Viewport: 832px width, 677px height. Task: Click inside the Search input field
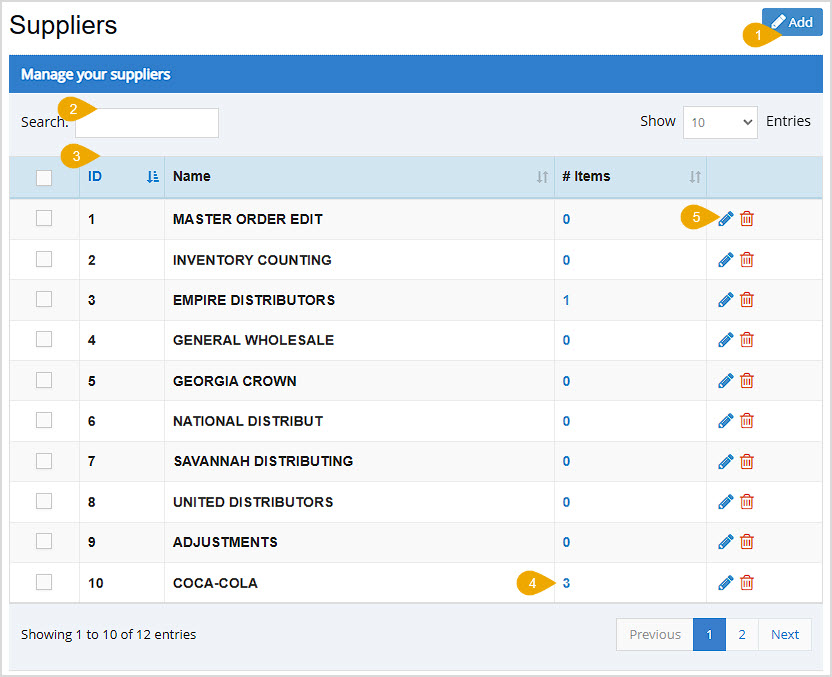(146, 122)
